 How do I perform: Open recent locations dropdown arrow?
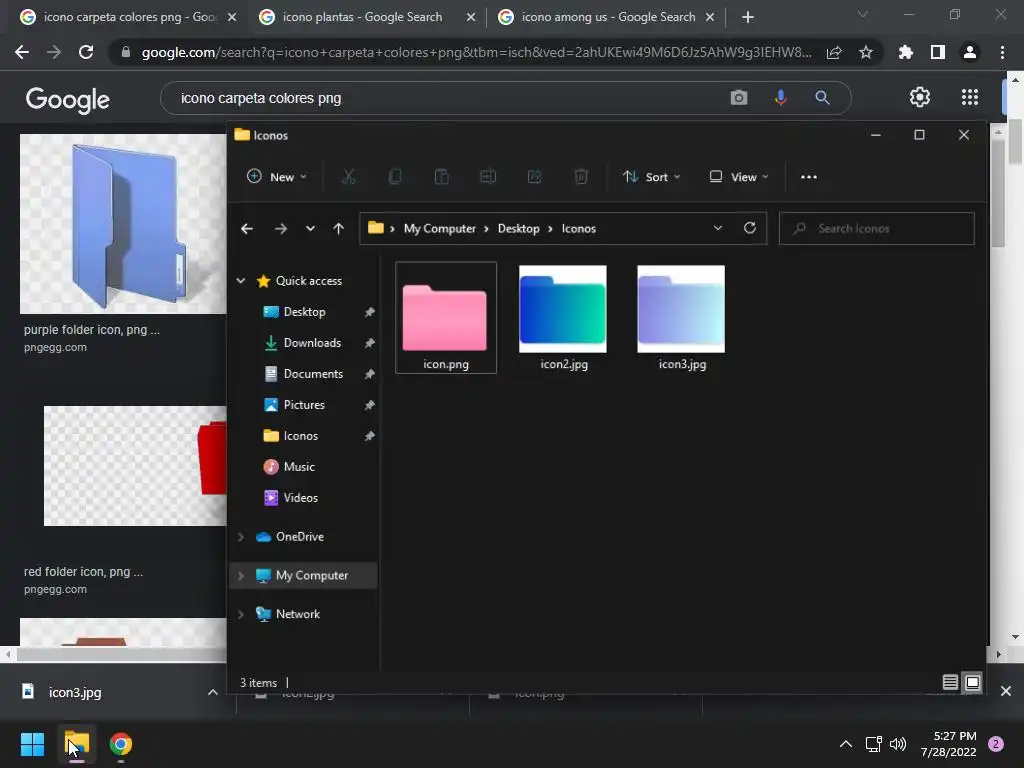pyautogui.click(x=310, y=229)
